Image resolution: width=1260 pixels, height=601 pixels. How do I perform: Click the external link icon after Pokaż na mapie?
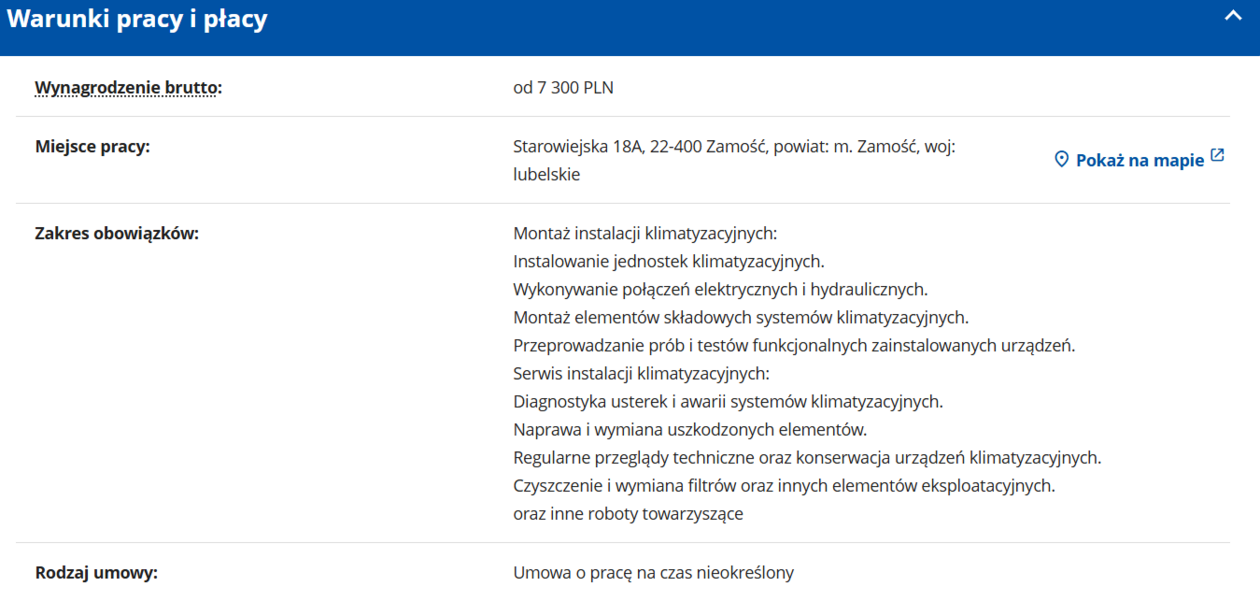pos(1217,156)
